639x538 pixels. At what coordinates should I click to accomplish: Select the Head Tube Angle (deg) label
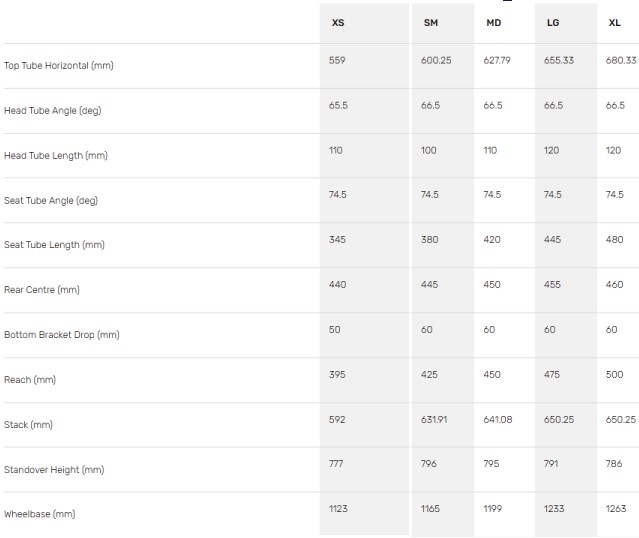[x=52, y=111]
